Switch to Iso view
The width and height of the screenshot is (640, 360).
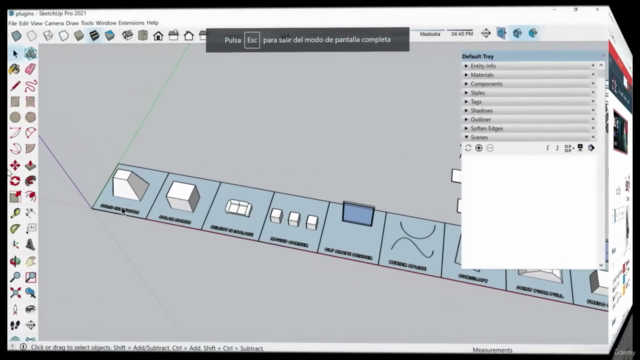pos(127,36)
